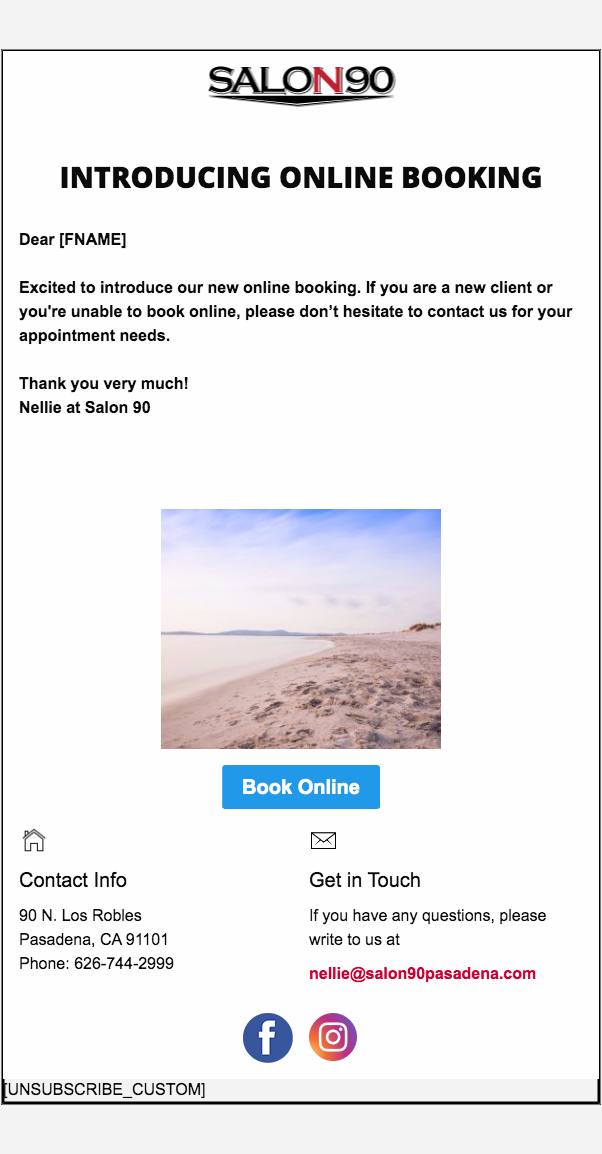The width and height of the screenshot is (602, 1154).
Task: Click the Nellie at Salon 90 signature
Action: pyautogui.click(x=85, y=407)
